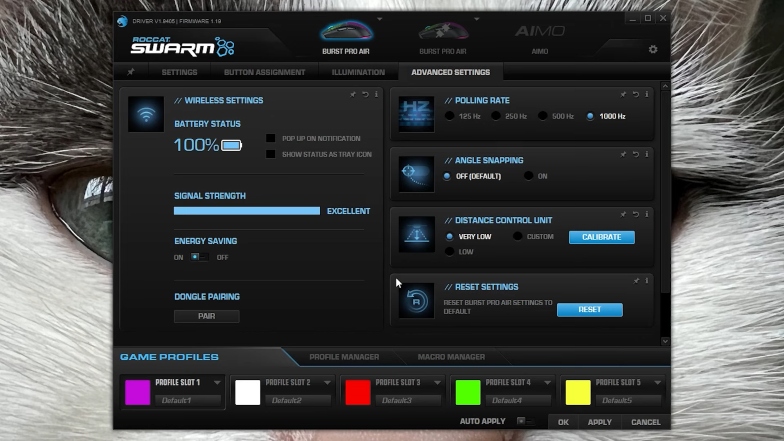Select the Advanced Settings tab

click(x=450, y=72)
